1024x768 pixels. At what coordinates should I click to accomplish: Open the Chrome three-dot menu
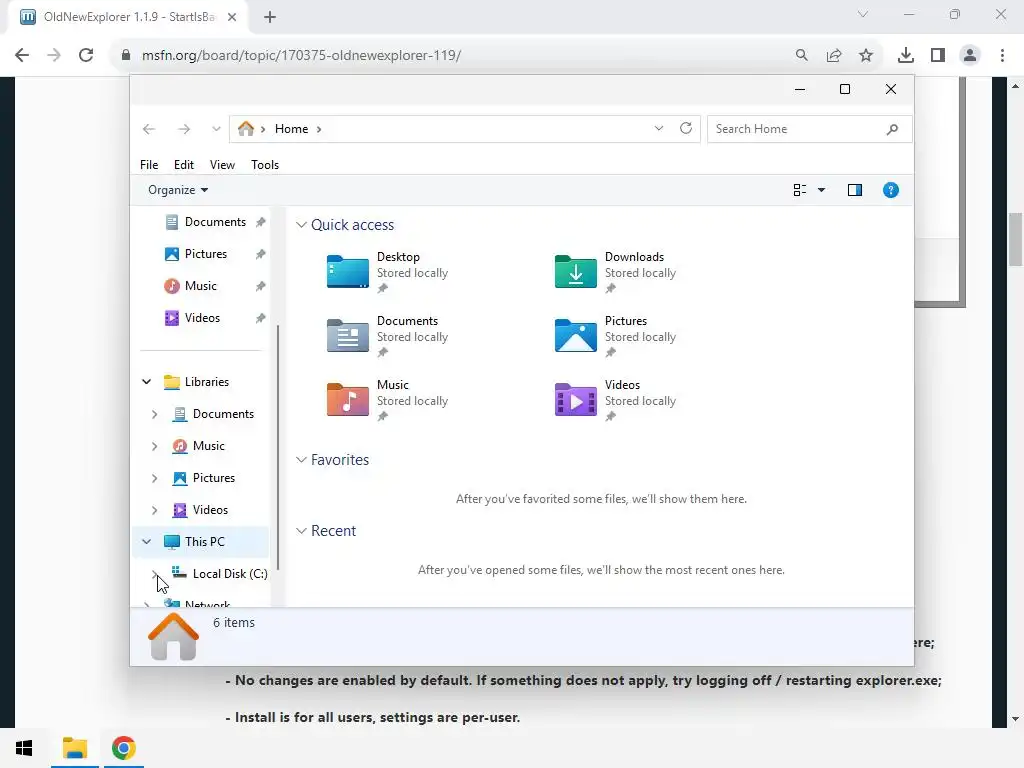1002,56
